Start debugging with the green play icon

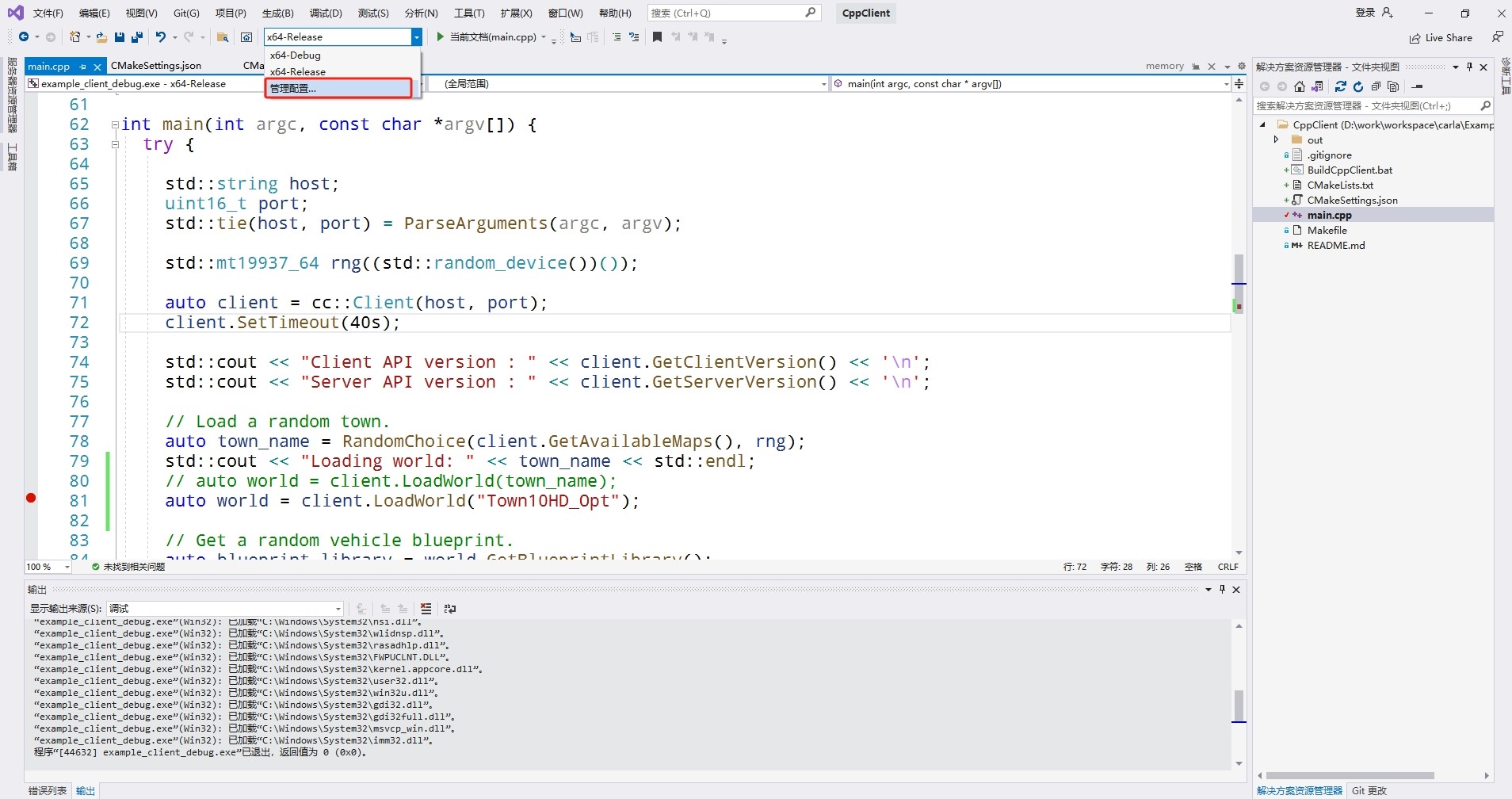[440, 37]
